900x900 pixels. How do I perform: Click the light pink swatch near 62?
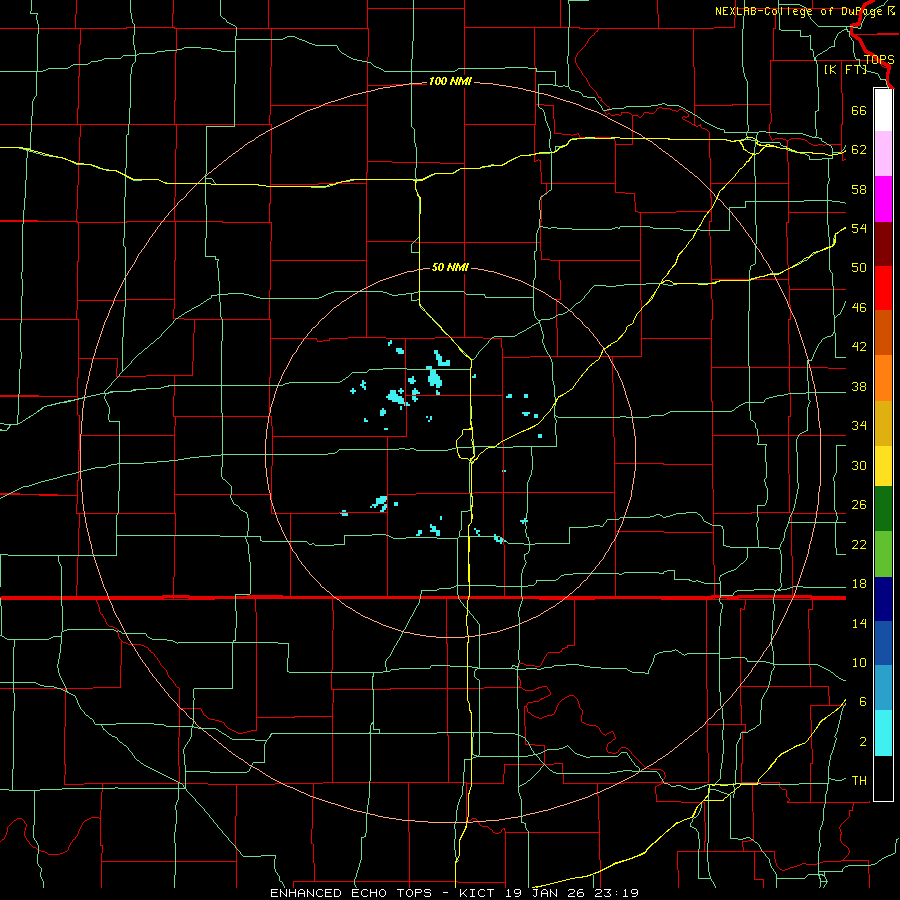[883, 154]
